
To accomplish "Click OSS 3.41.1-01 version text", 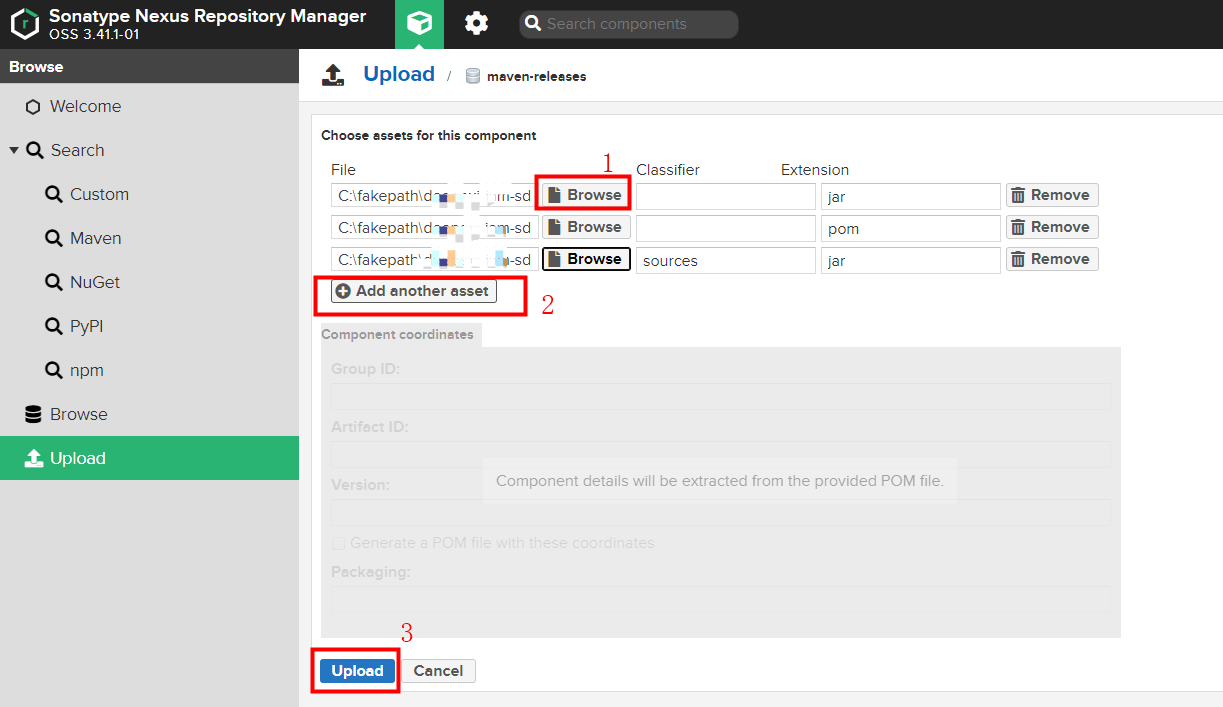I will pos(96,34).
